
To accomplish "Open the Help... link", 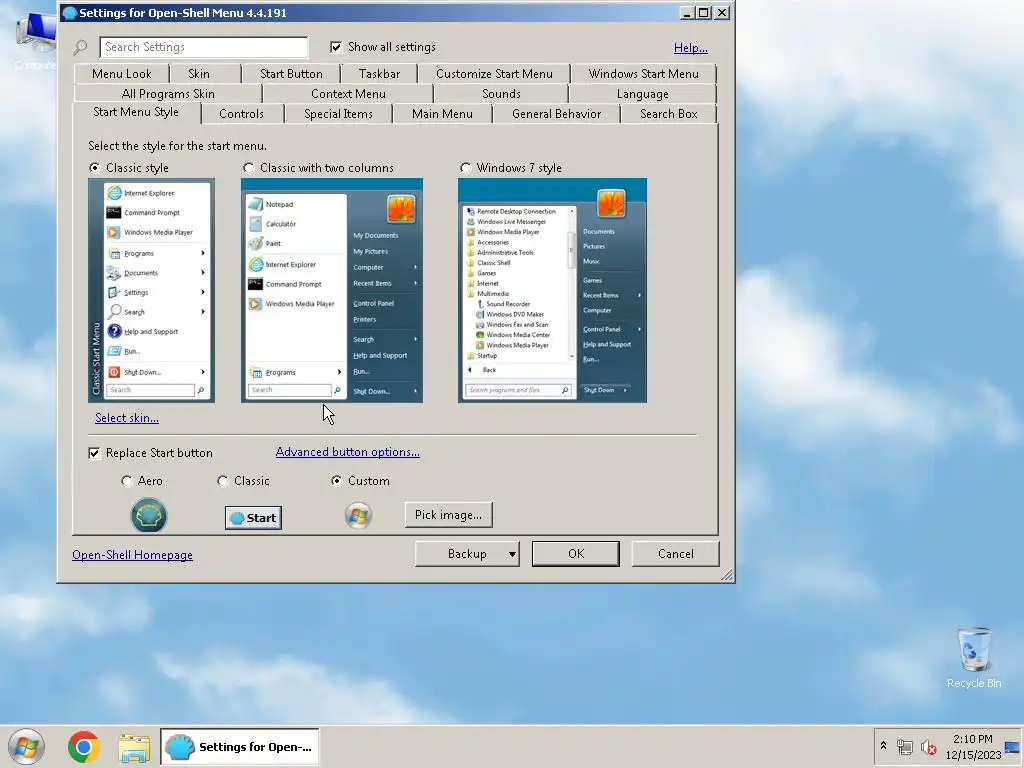I will pos(690,48).
